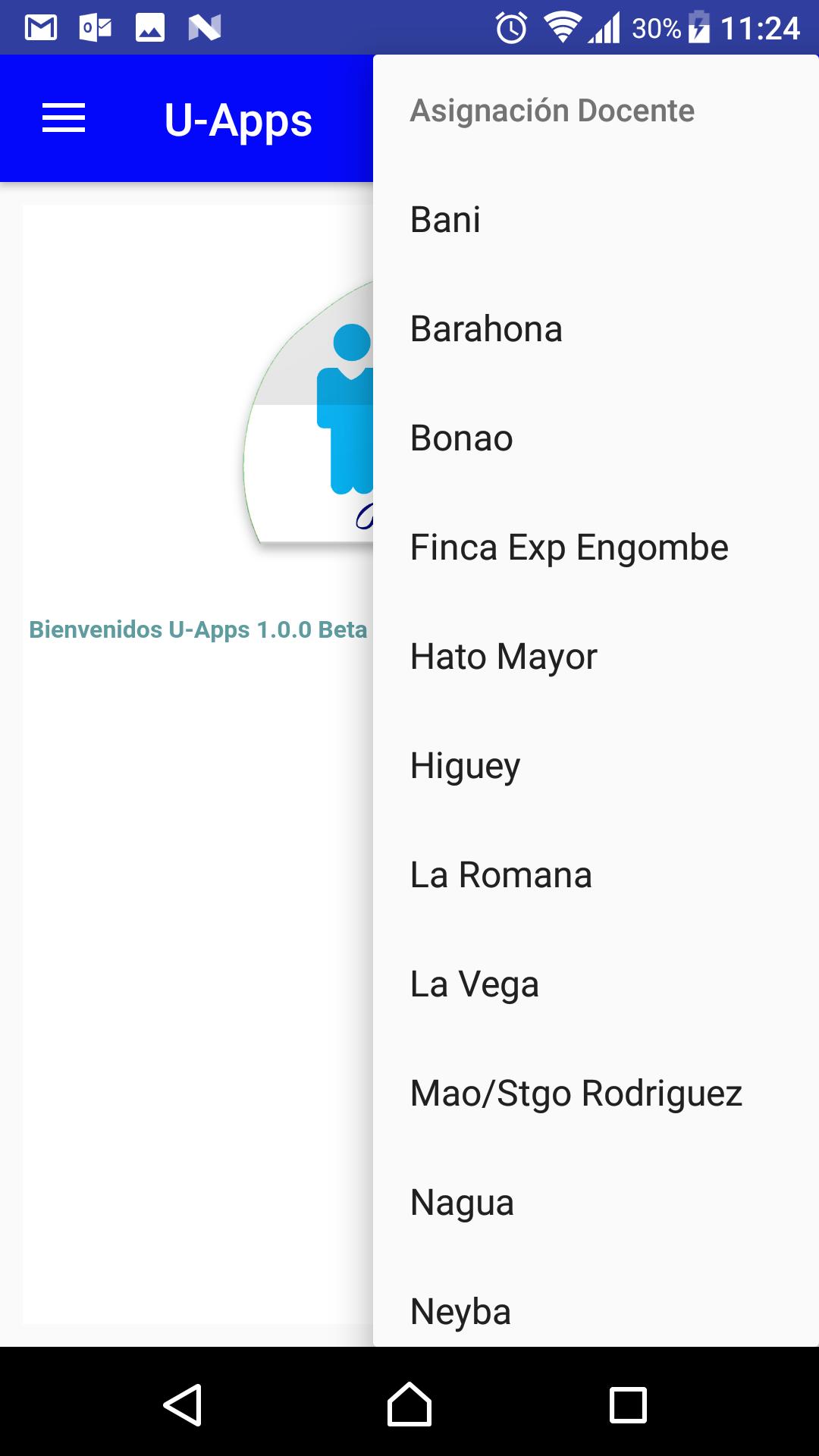Tap the Android N notification icon
The width and height of the screenshot is (819, 1456).
tap(205, 28)
